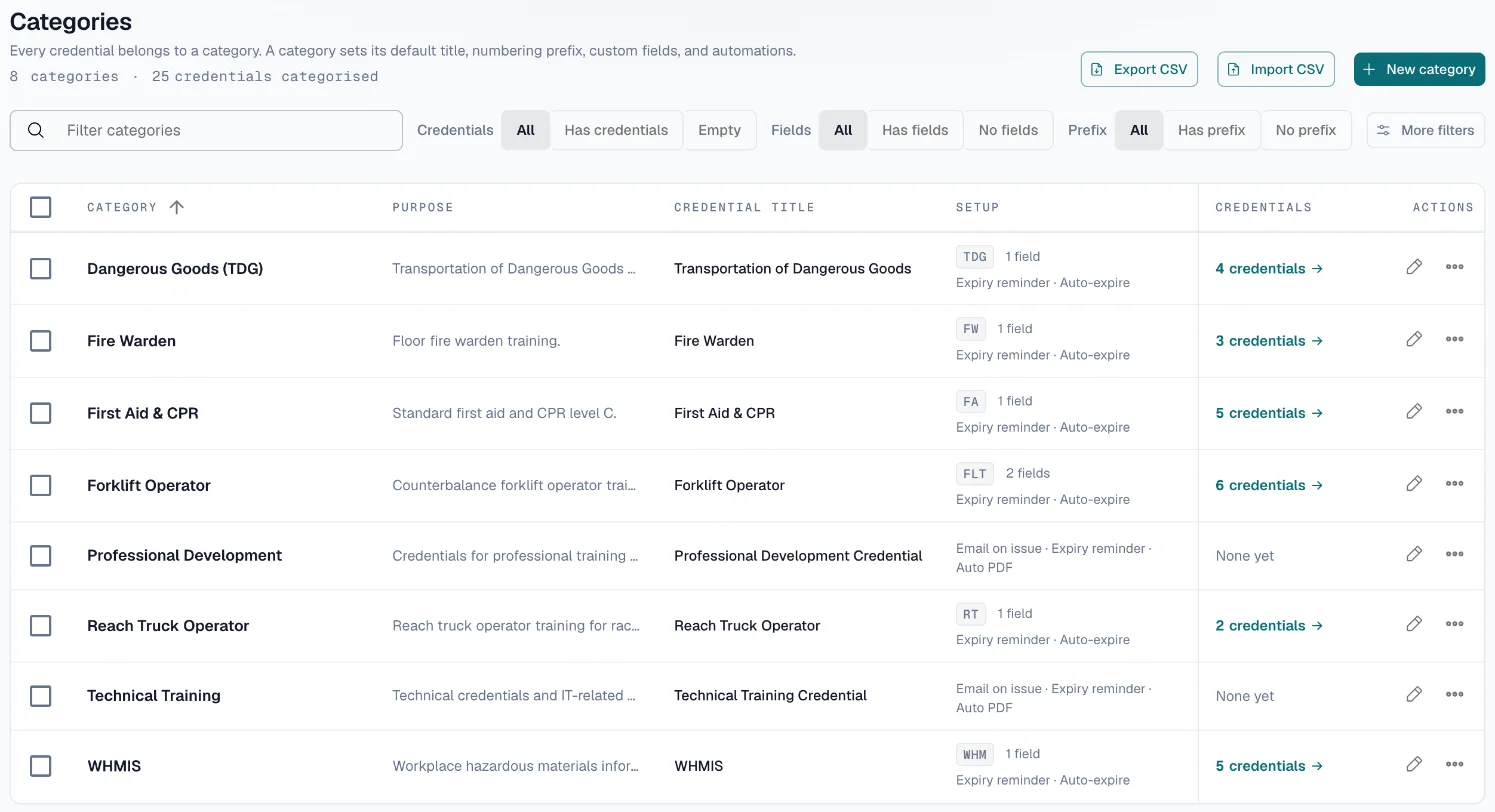Select the WHMIS row checkbox
Viewport: 1495px width, 812px height.
(40, 766)
